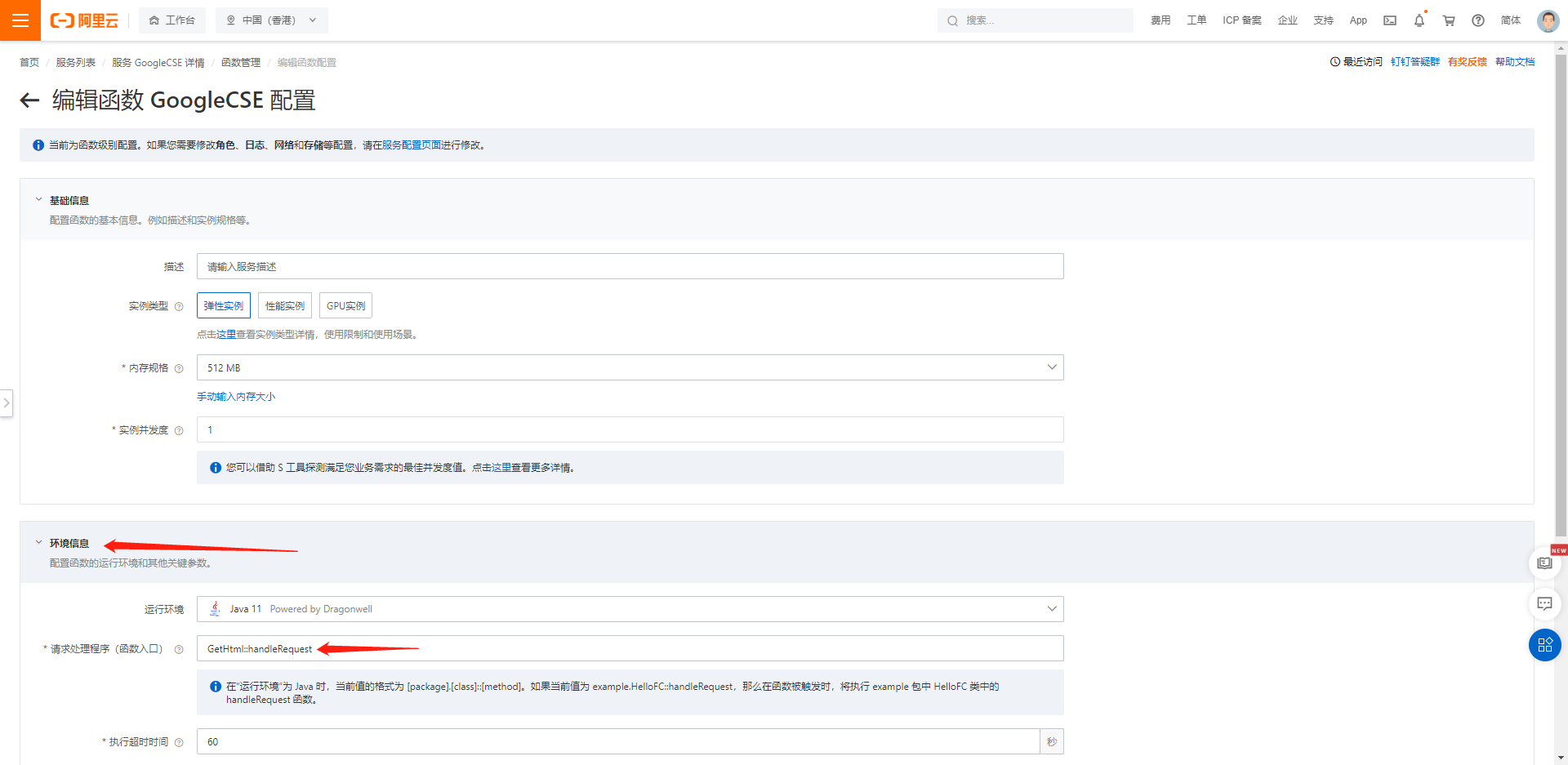Show help for 执行超时时间
The height and width of the screenshot is (765, 1568).
click(x=179, y=742)
